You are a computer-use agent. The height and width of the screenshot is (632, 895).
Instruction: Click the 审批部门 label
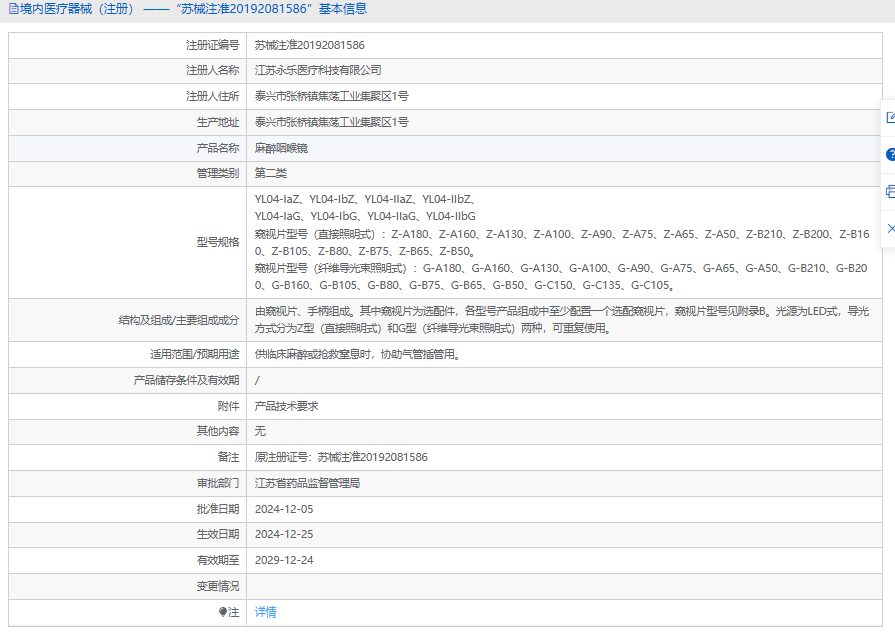(x=218, y=484)
